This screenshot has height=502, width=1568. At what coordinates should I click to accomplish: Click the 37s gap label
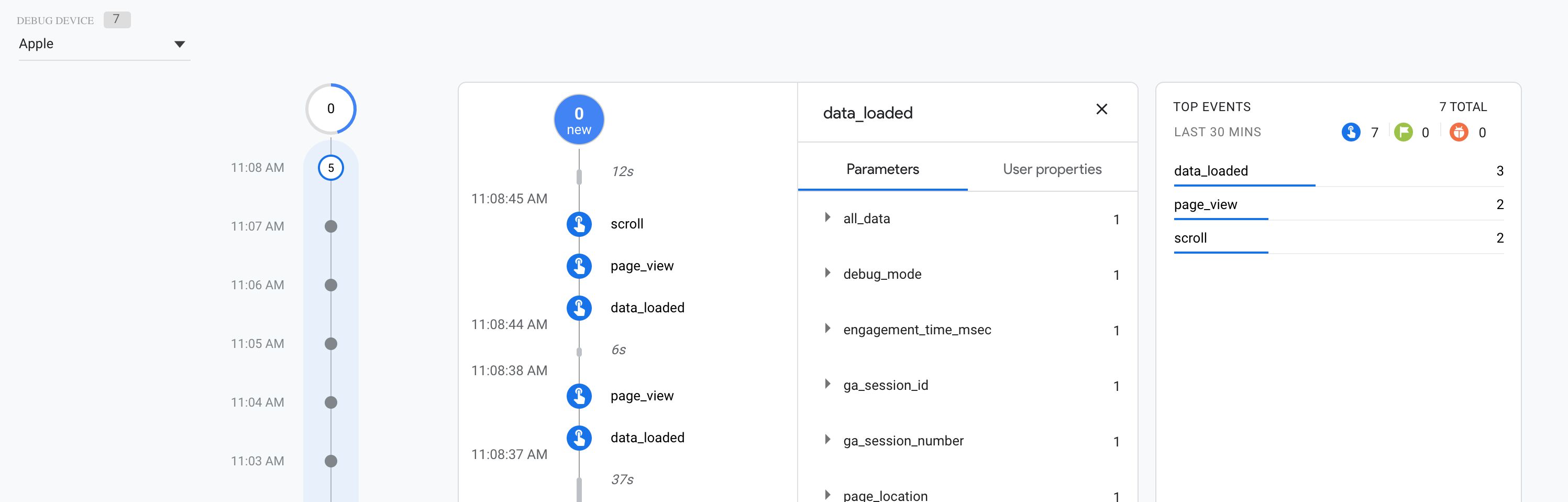point(622,479)
